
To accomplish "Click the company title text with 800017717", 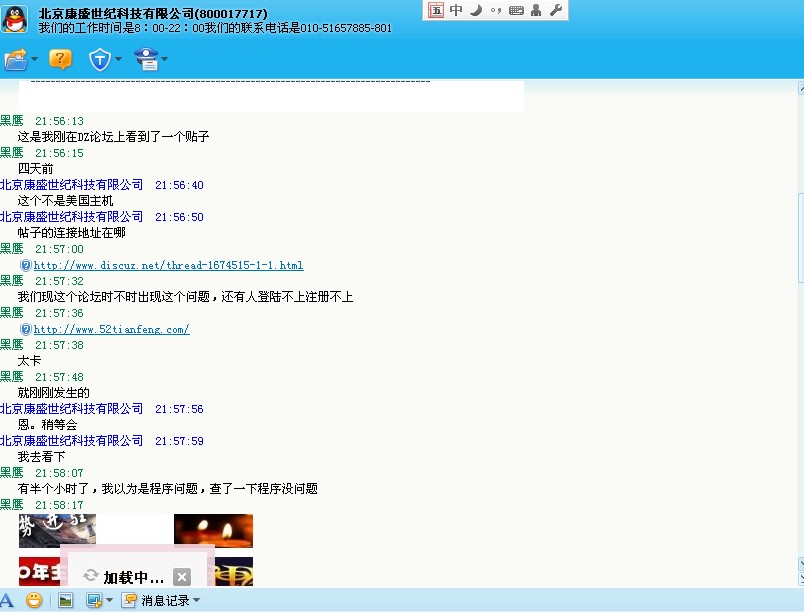I will [153, 14].
